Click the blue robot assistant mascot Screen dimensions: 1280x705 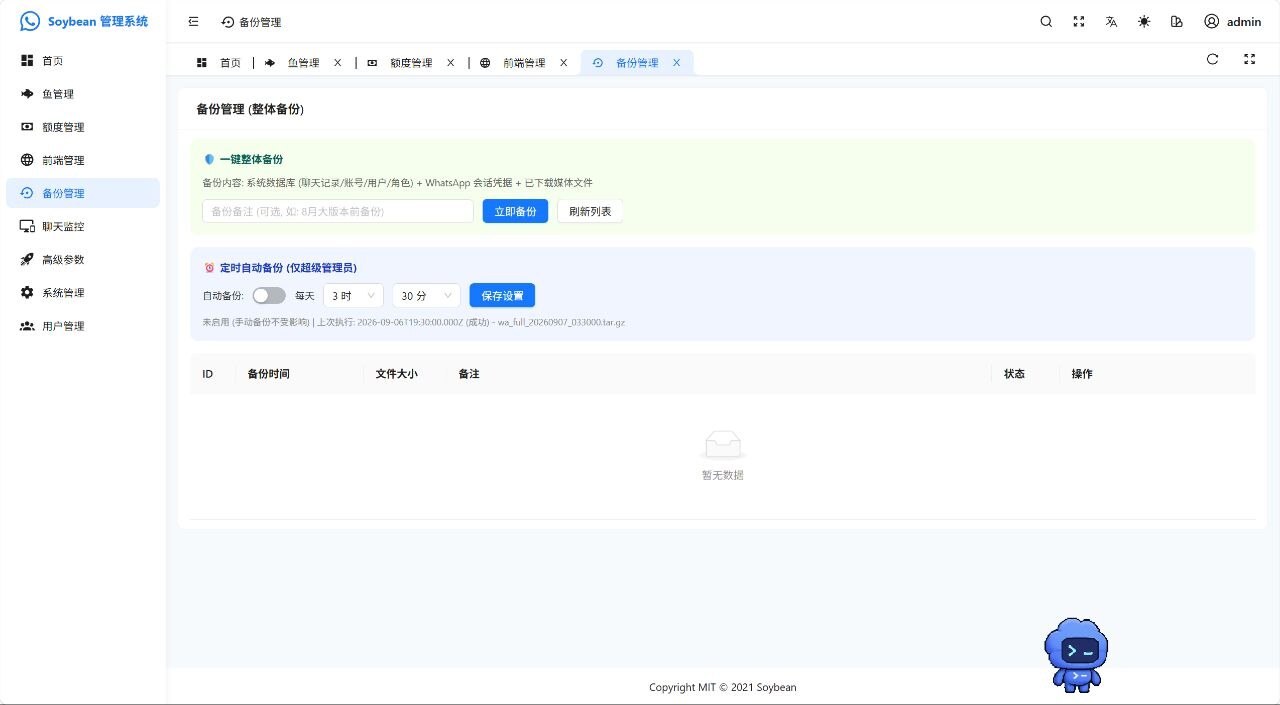click(1076, 654)
